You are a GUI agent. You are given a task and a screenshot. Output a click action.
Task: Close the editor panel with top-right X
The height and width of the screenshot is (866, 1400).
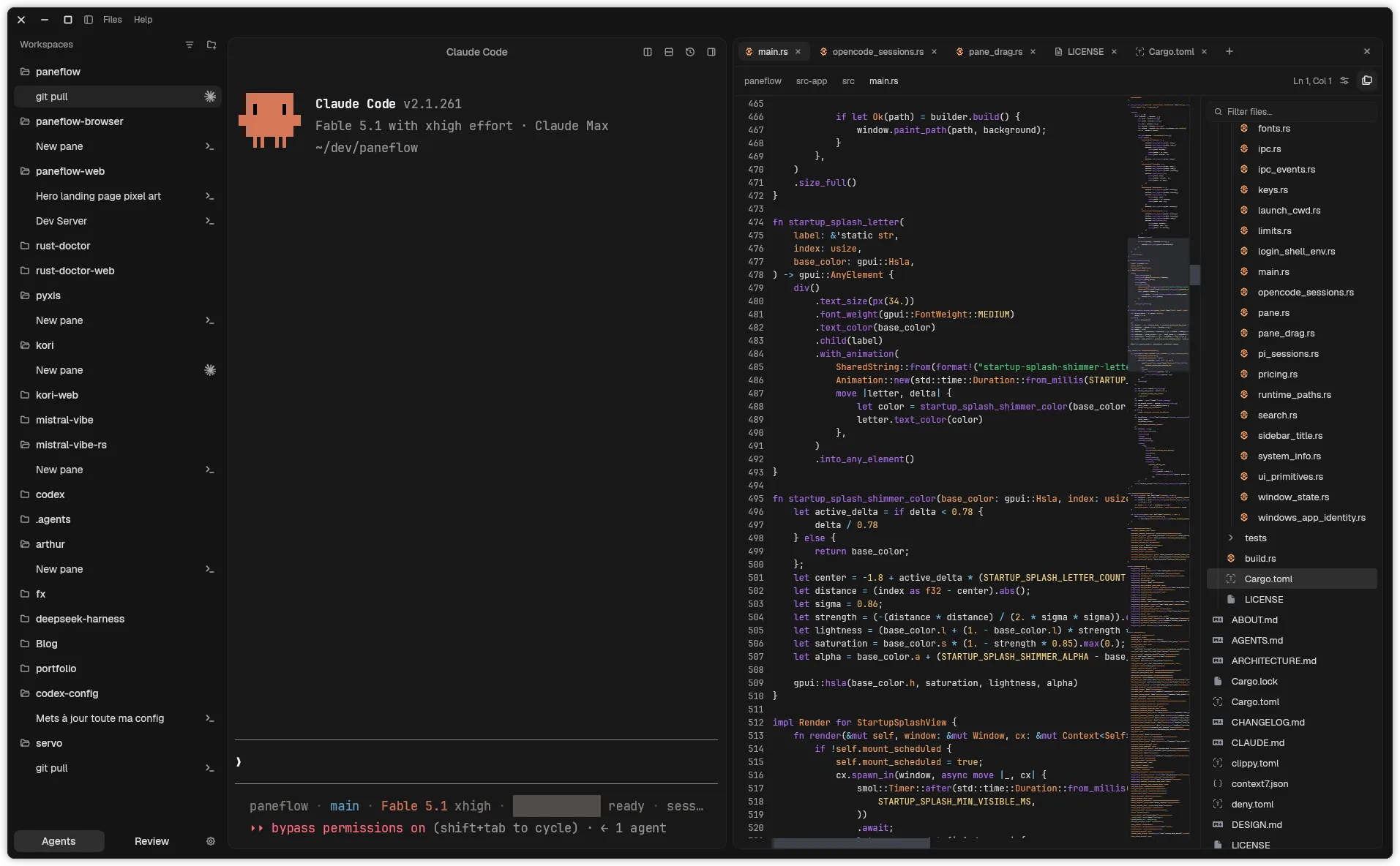coord(1367,51)
